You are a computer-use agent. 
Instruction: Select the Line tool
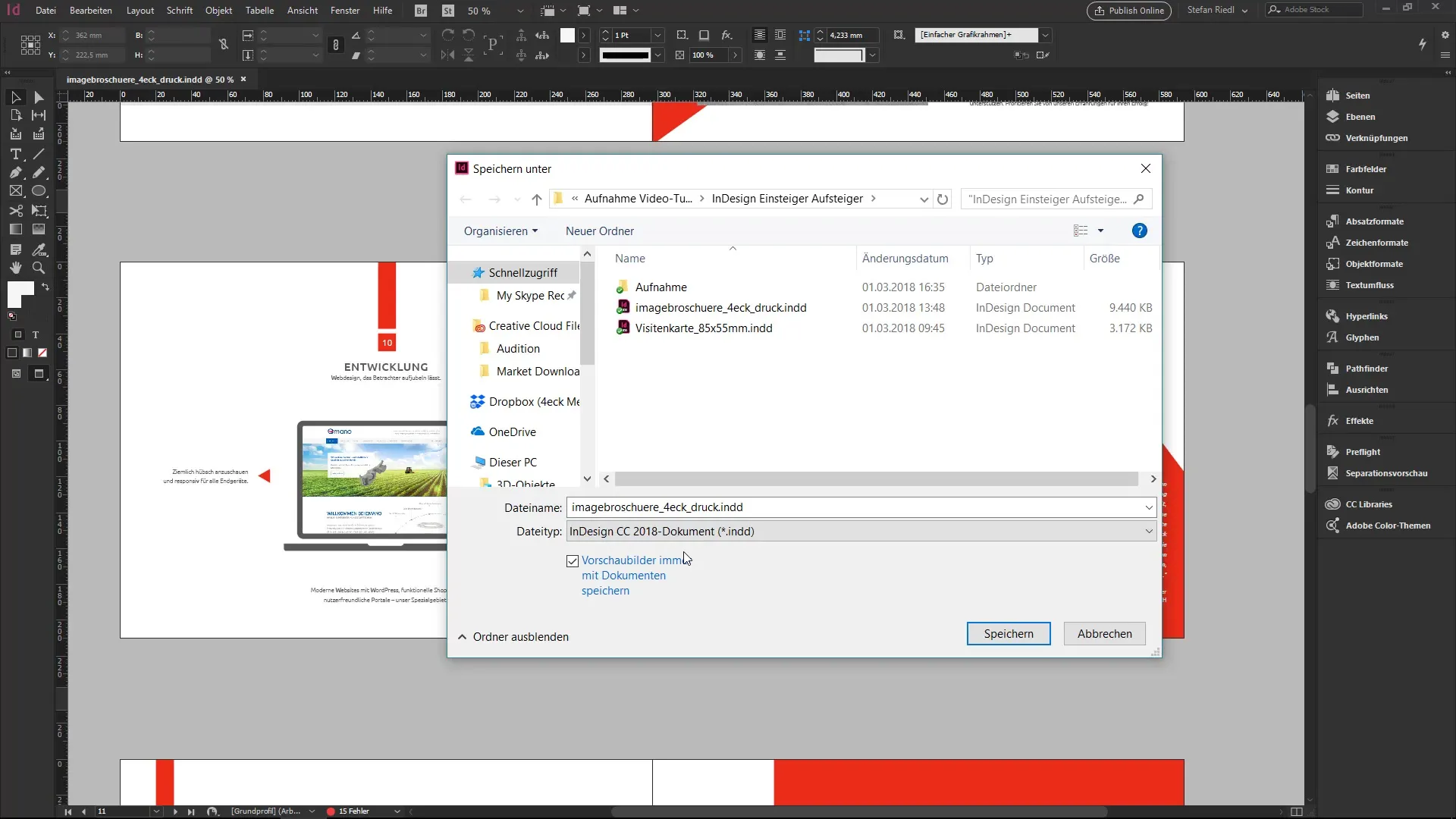tap(39, 154)
